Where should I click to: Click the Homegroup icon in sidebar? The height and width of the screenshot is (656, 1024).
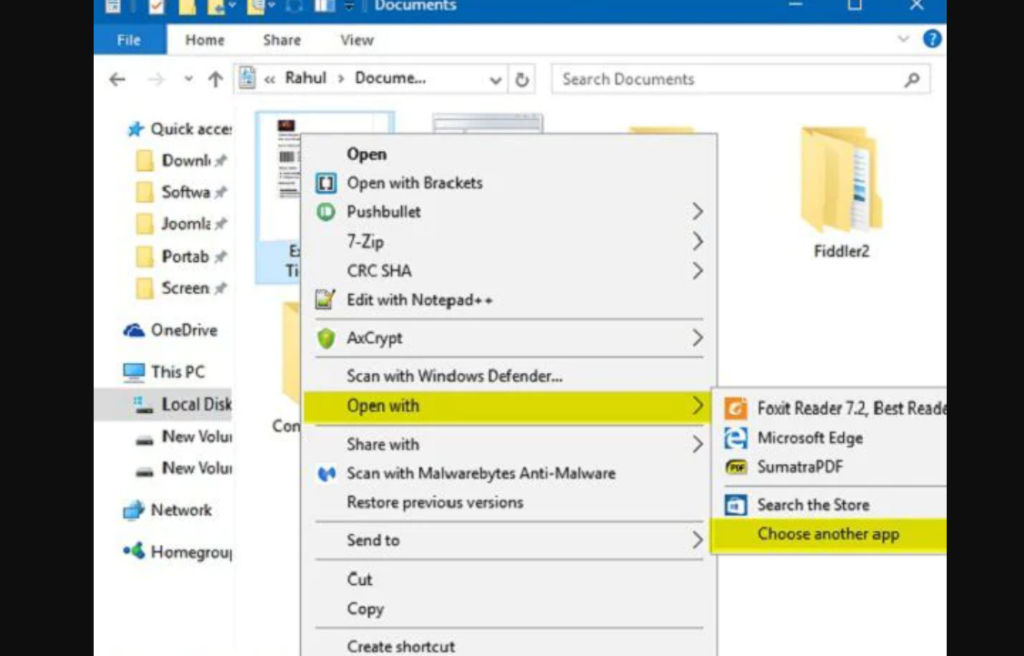(x=134, y=551)
